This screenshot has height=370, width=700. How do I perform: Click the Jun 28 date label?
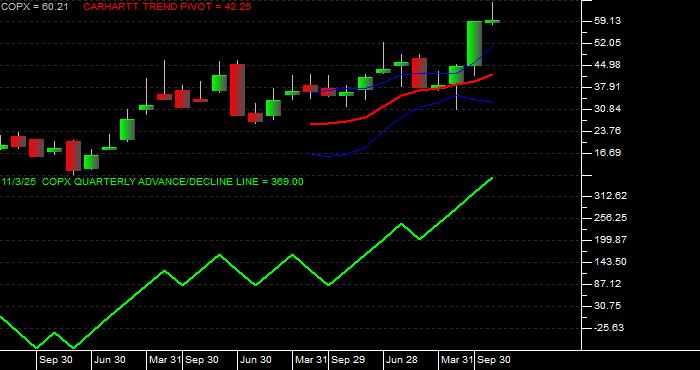pyautogui.click(x=402, y=360)
